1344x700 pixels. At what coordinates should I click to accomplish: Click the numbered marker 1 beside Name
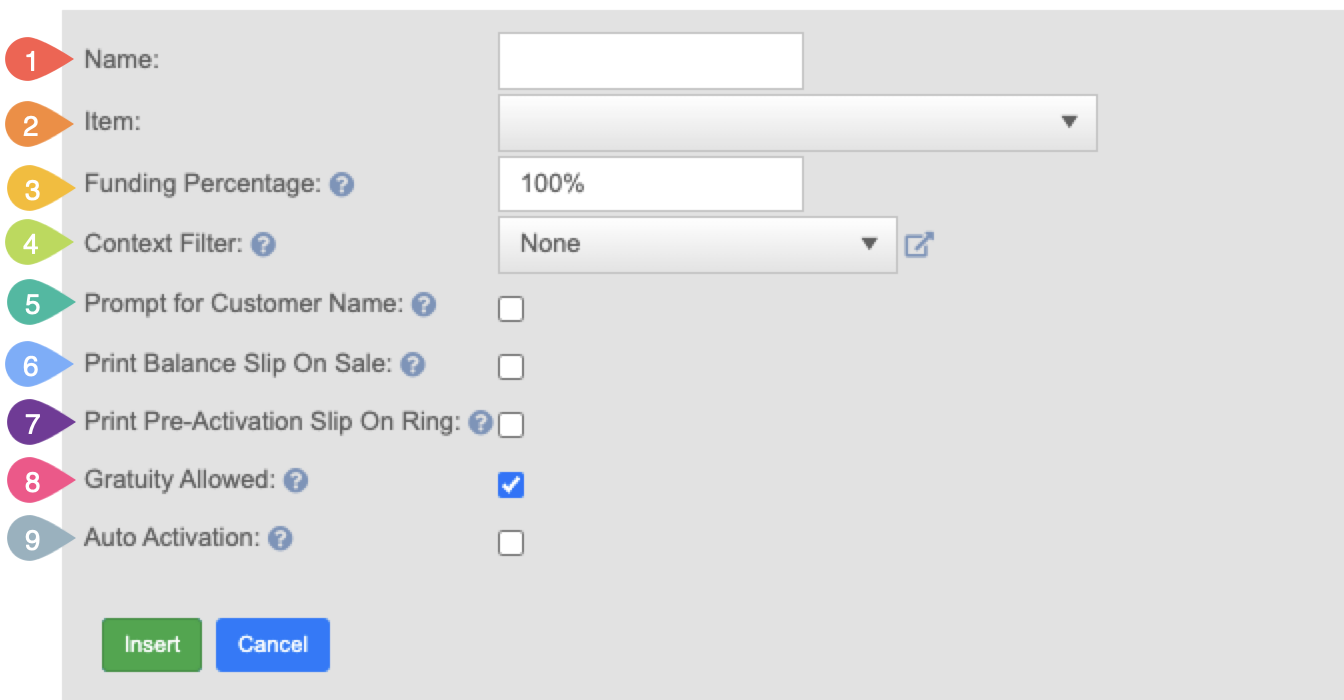[x=38, y=61]
